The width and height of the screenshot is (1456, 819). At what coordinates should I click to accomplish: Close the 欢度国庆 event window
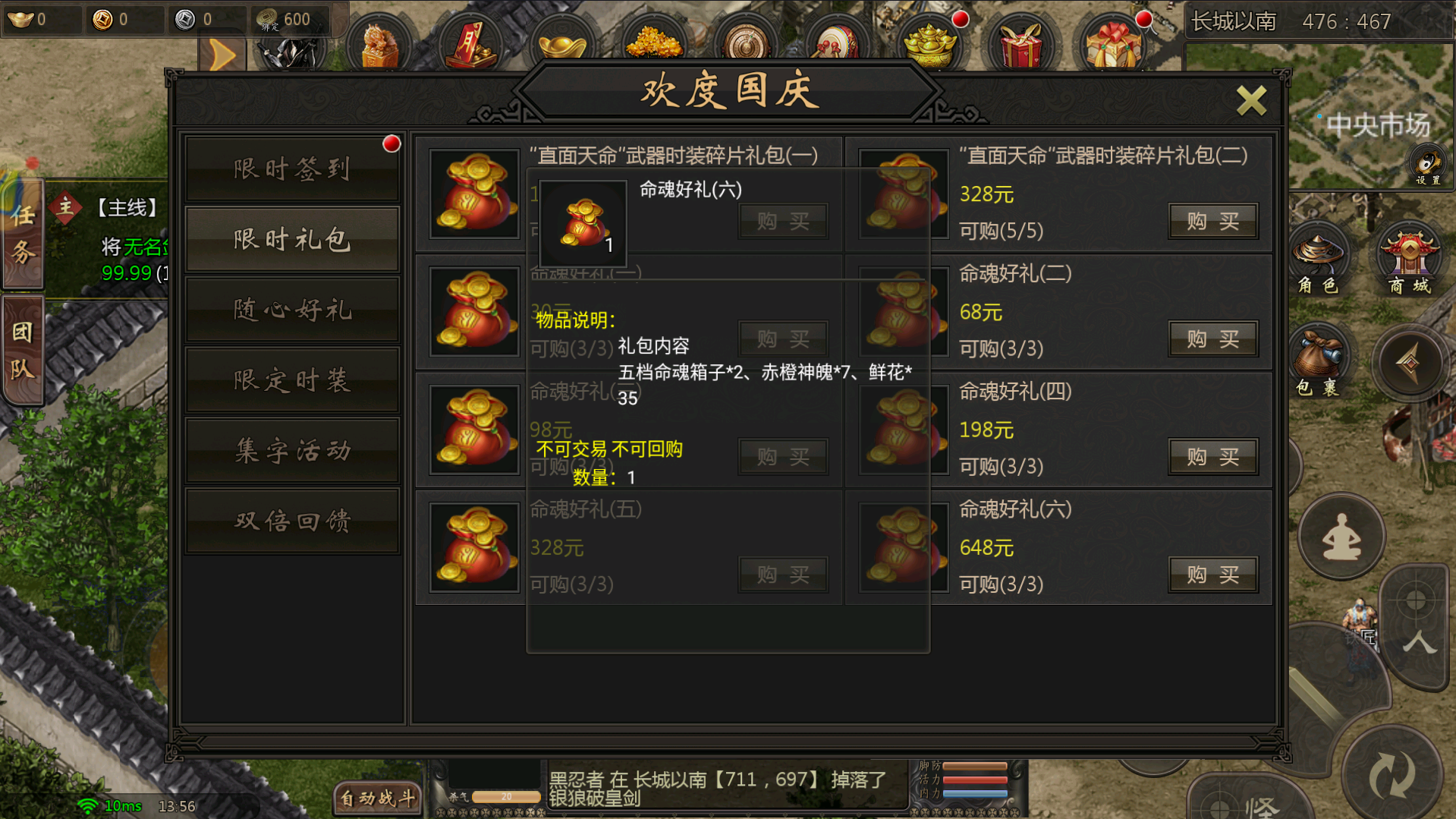pyautogui.click(x=1251, y=100)
